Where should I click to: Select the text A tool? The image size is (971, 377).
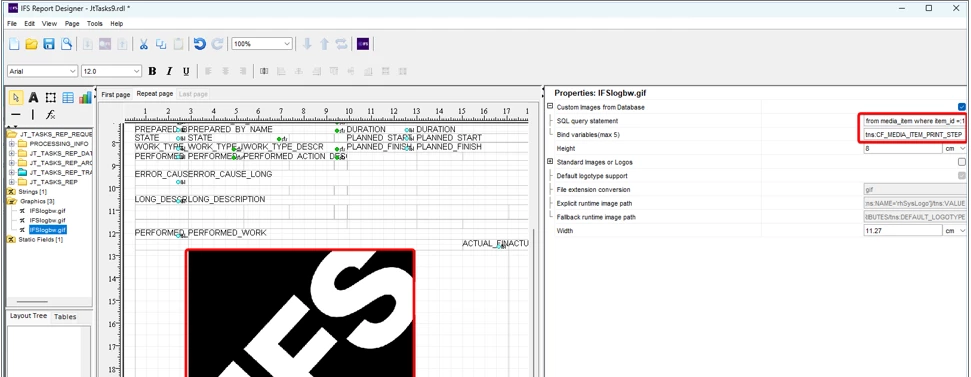click(x=33, y=97)
